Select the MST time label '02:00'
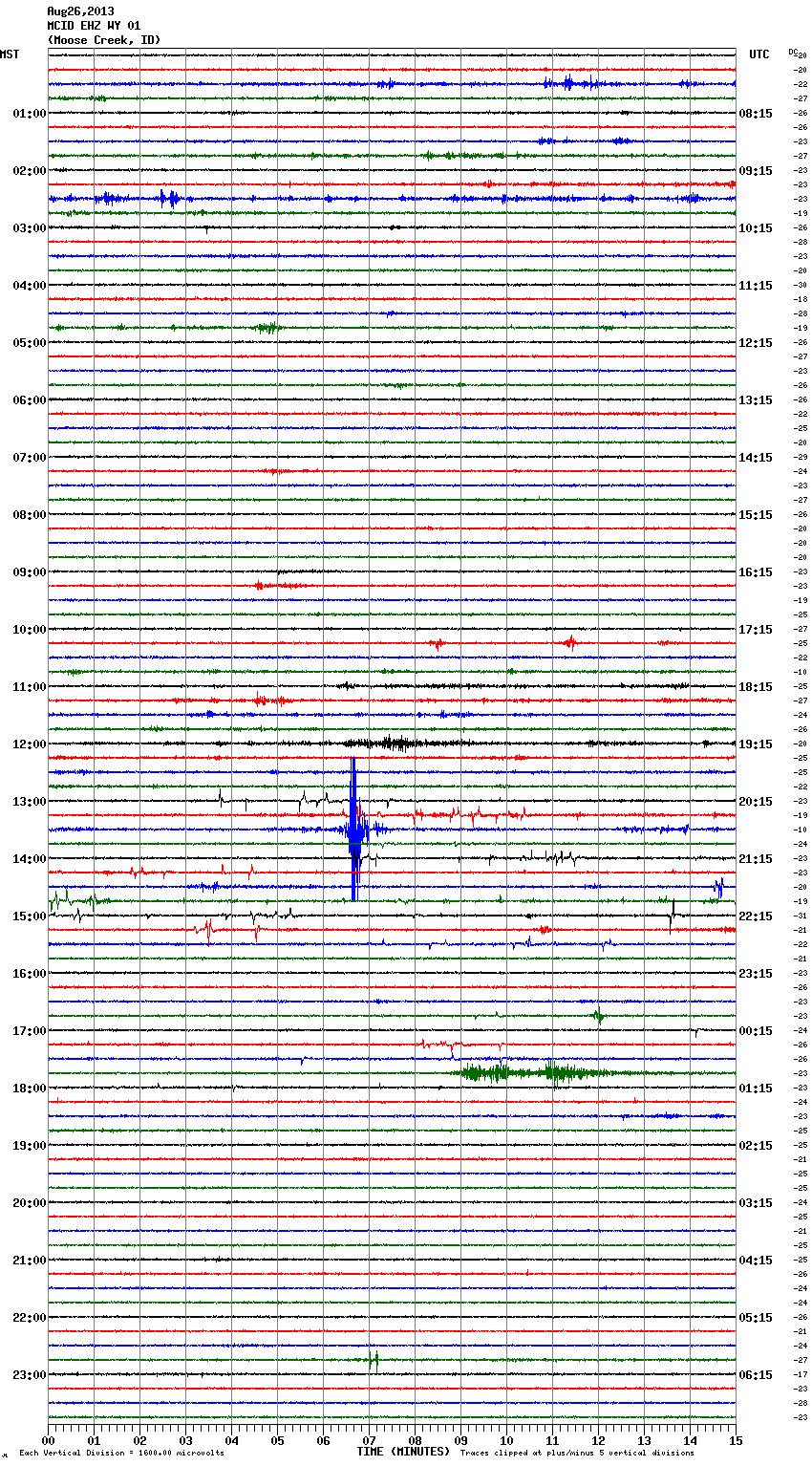This screenshot has height=1466, width=812. tap(29, 170)
